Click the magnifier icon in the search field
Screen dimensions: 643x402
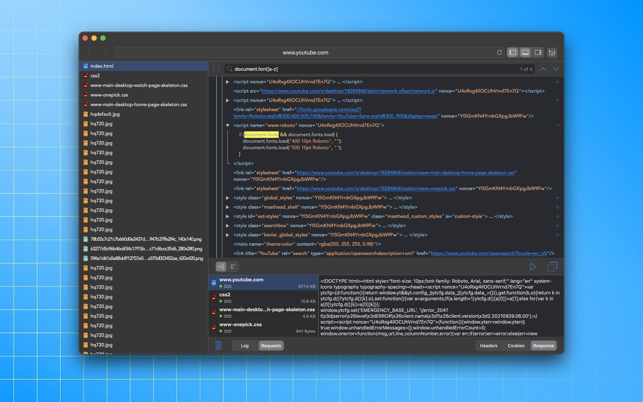tap(230, 69)
